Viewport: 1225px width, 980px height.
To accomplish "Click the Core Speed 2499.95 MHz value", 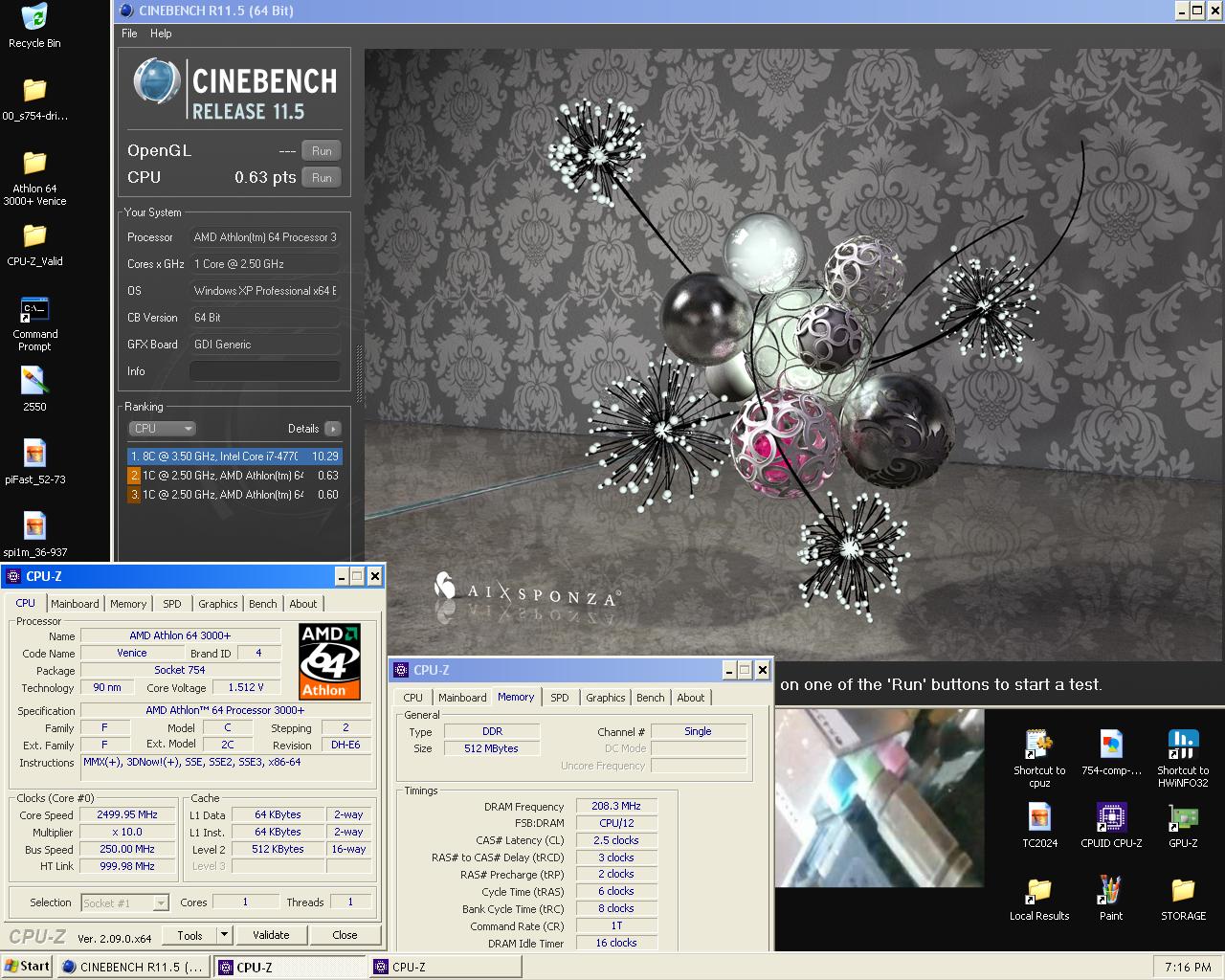I will [127, 815].
